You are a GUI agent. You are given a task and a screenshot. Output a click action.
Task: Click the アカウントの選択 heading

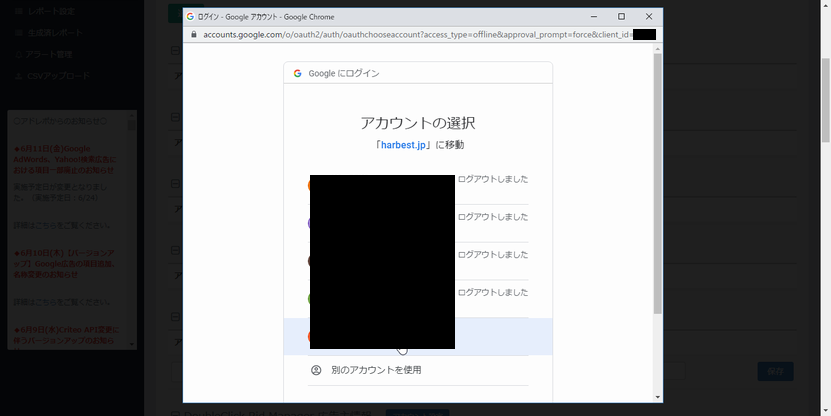[418, 123]
